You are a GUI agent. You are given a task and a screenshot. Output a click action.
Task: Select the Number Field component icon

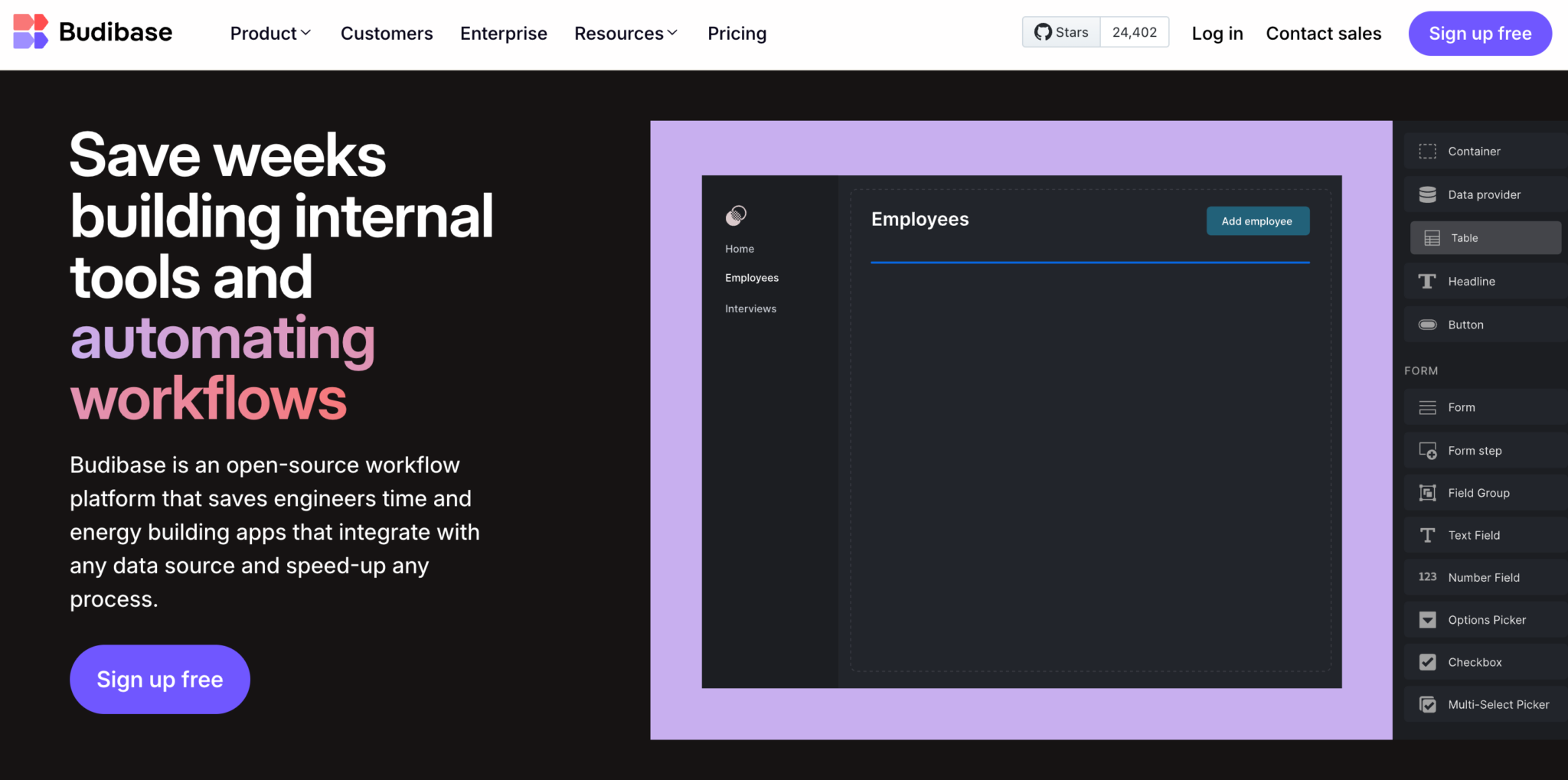1427,576
